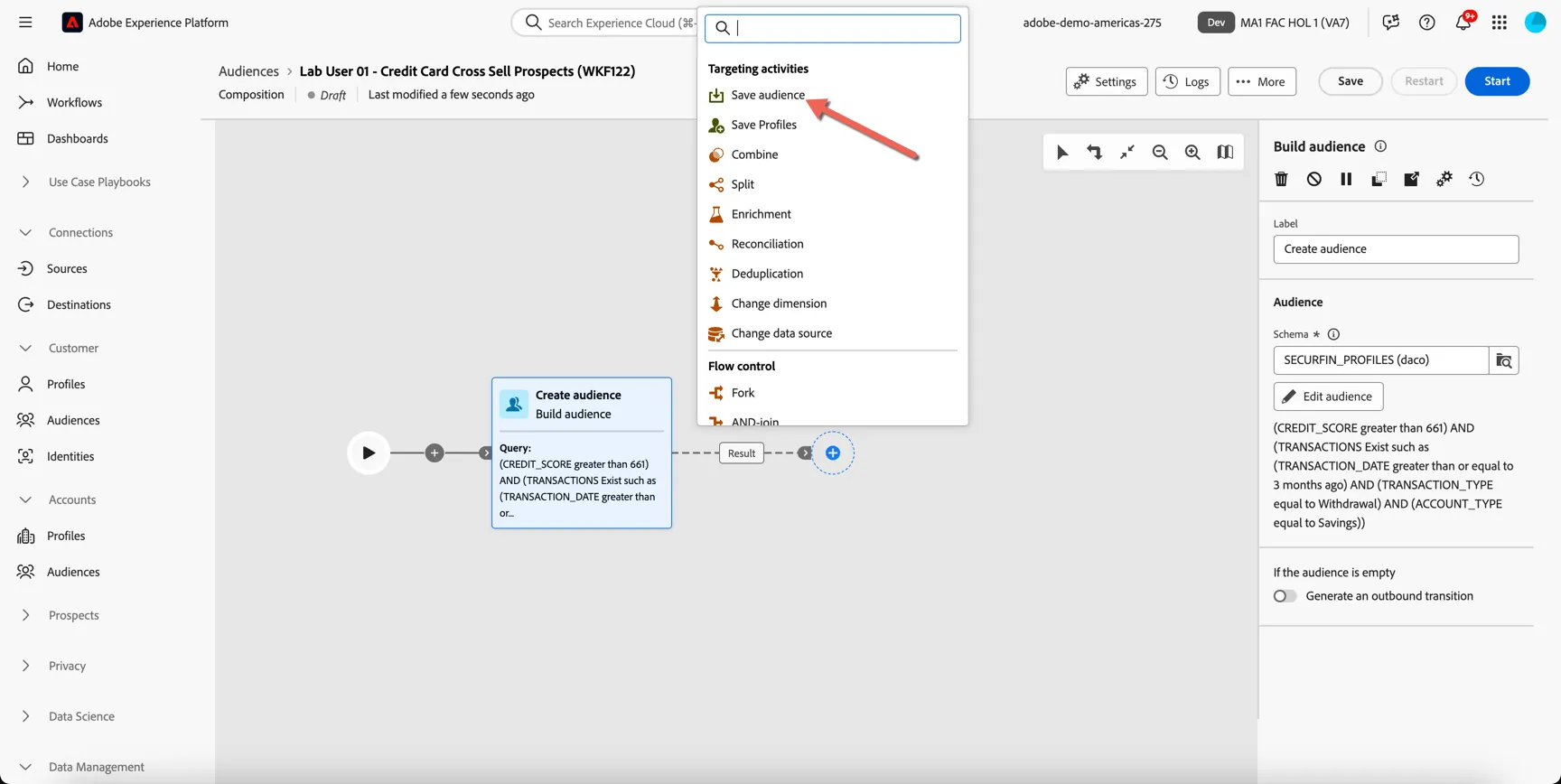1561x784 pixels.
Task: Click the Save button
Action: 1351,81
